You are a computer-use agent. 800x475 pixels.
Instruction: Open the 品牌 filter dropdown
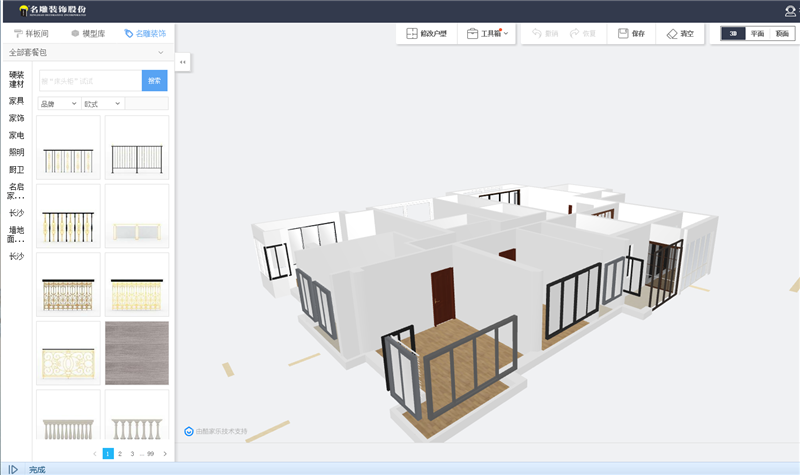[x=58, y=104]
